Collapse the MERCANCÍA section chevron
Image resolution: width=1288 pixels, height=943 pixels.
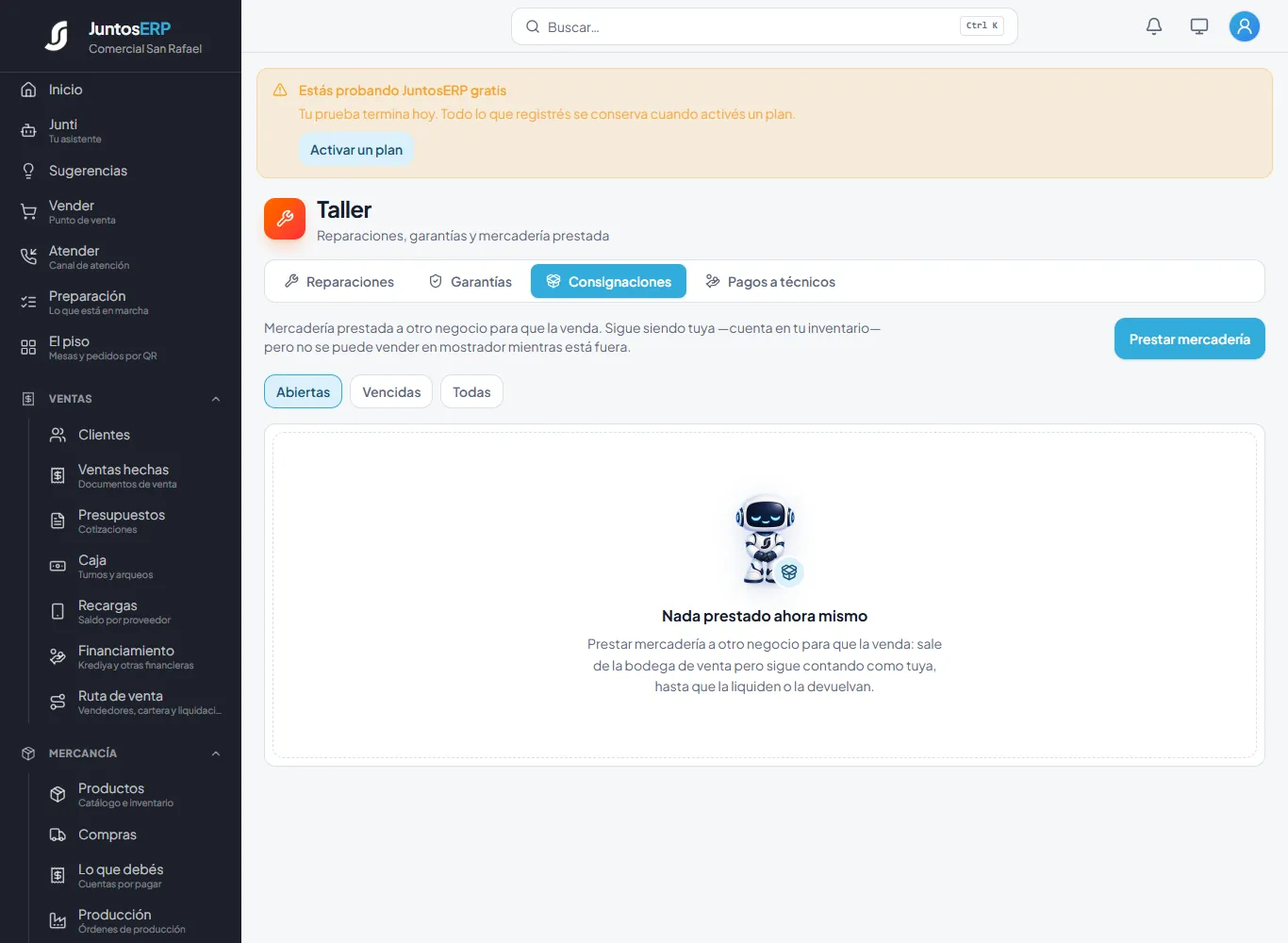point(216,753)
